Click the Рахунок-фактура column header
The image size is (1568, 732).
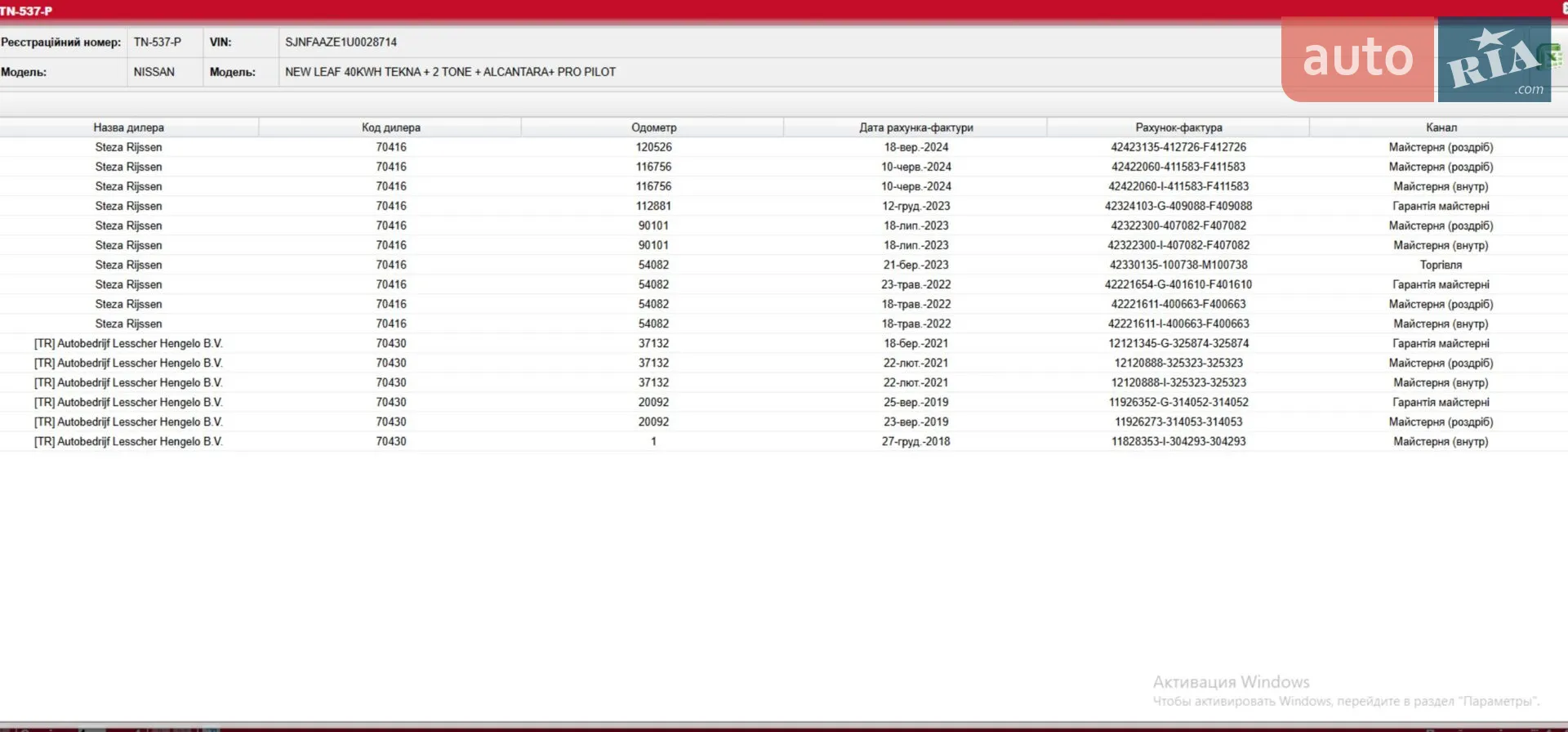pos(1178,127)
